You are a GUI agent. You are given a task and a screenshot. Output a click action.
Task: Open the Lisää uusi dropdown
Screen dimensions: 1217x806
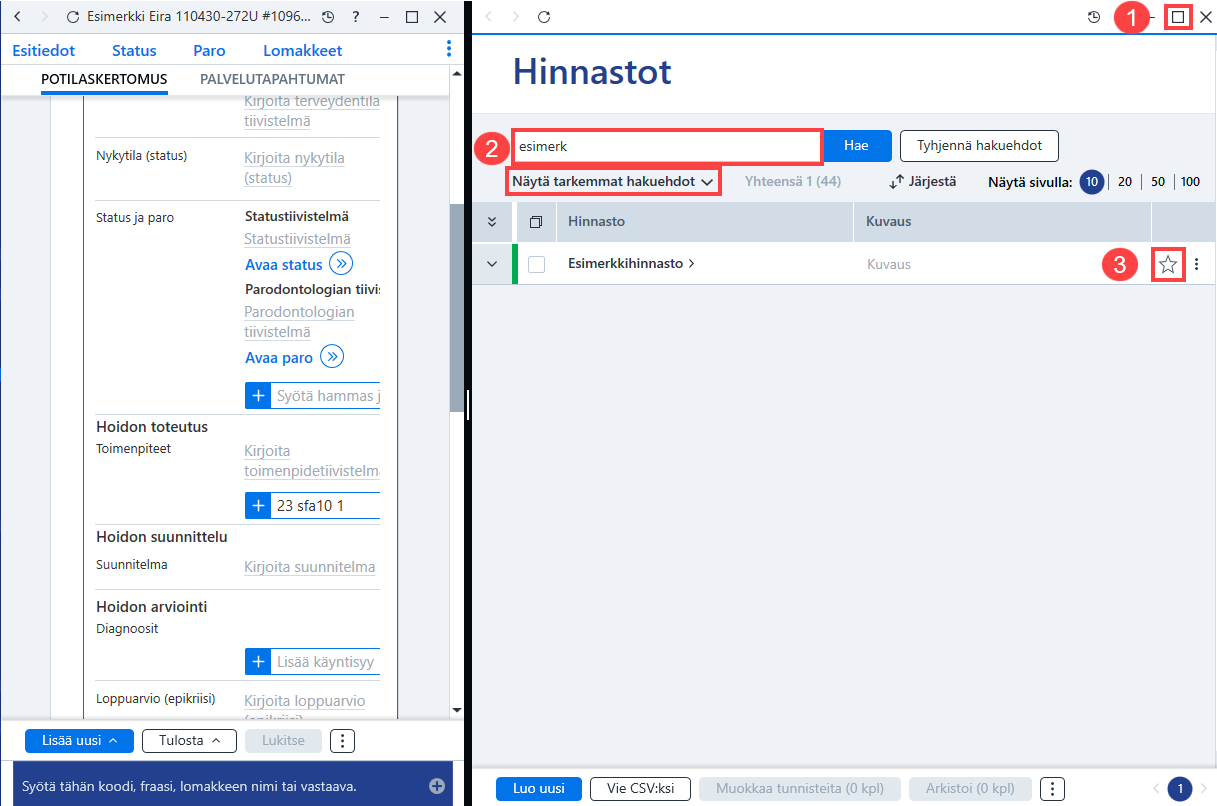click(79, 741)
